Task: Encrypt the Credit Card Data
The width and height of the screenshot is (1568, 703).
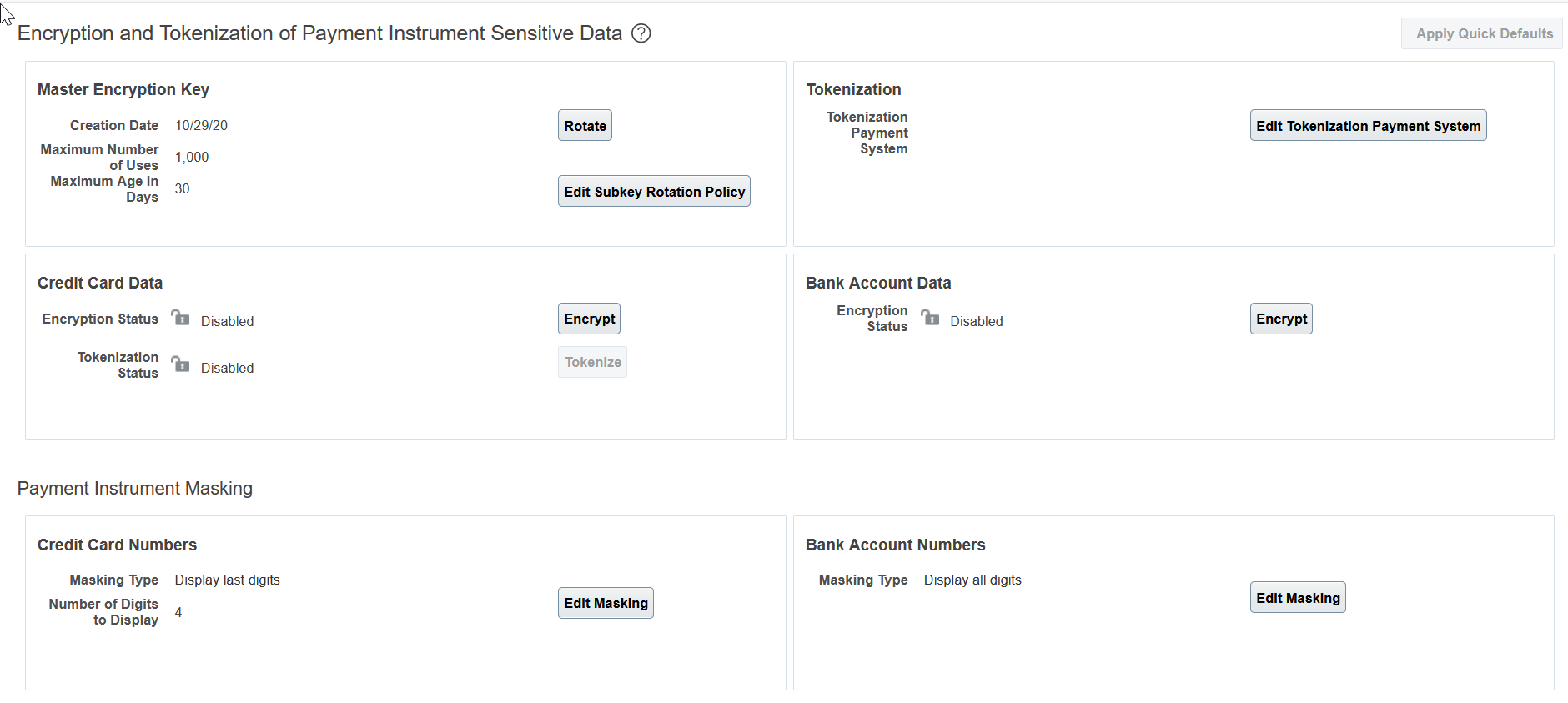Action: [x=589, y=318]
